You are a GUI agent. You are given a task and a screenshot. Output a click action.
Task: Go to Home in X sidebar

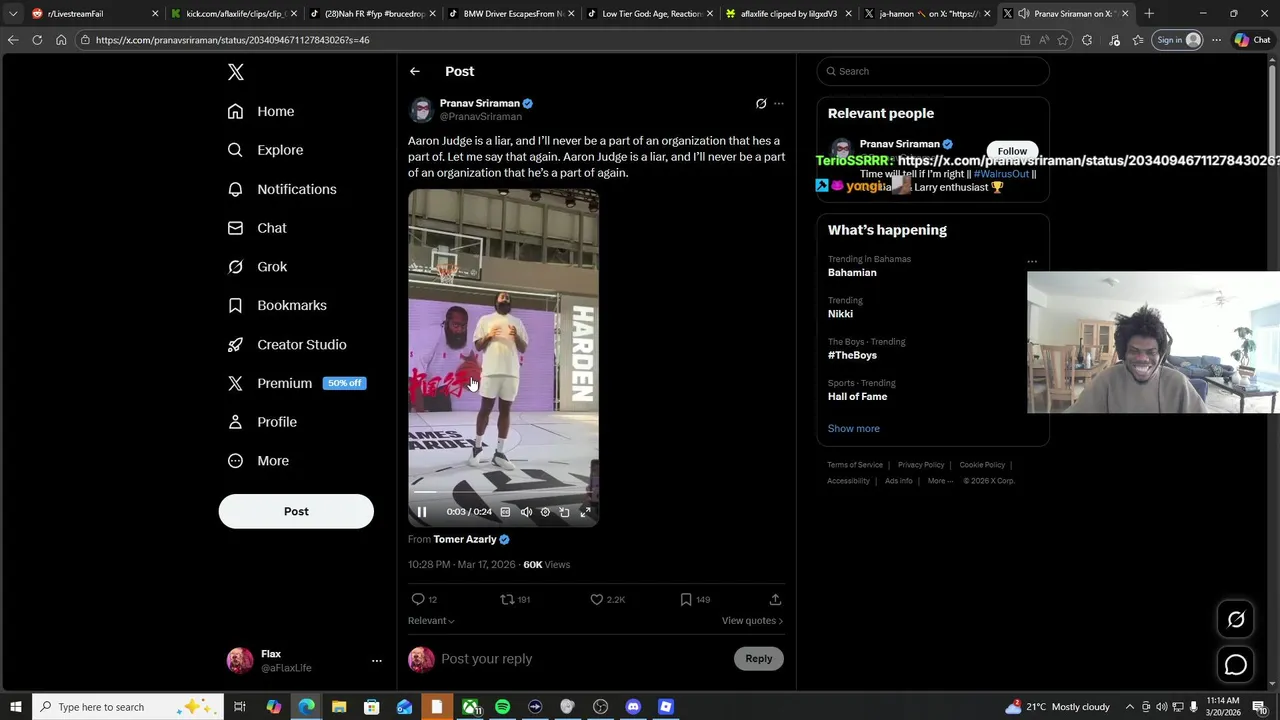tap(261, 111)
